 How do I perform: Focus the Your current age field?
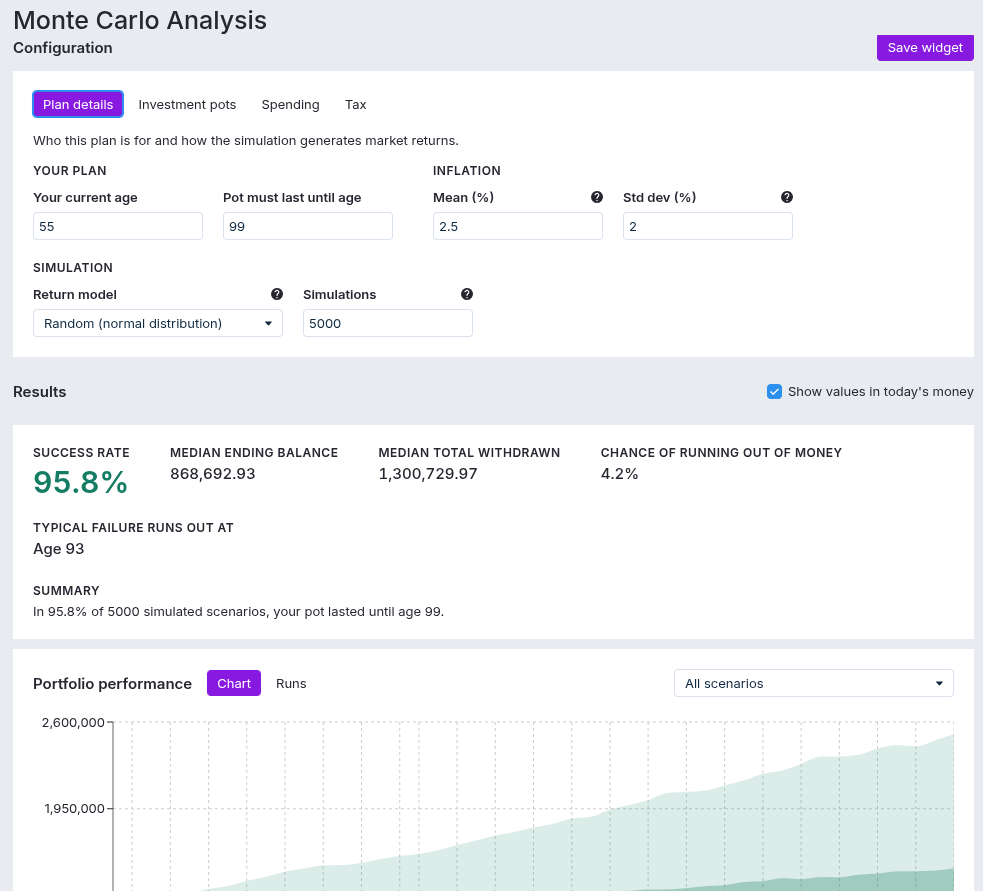118,226
